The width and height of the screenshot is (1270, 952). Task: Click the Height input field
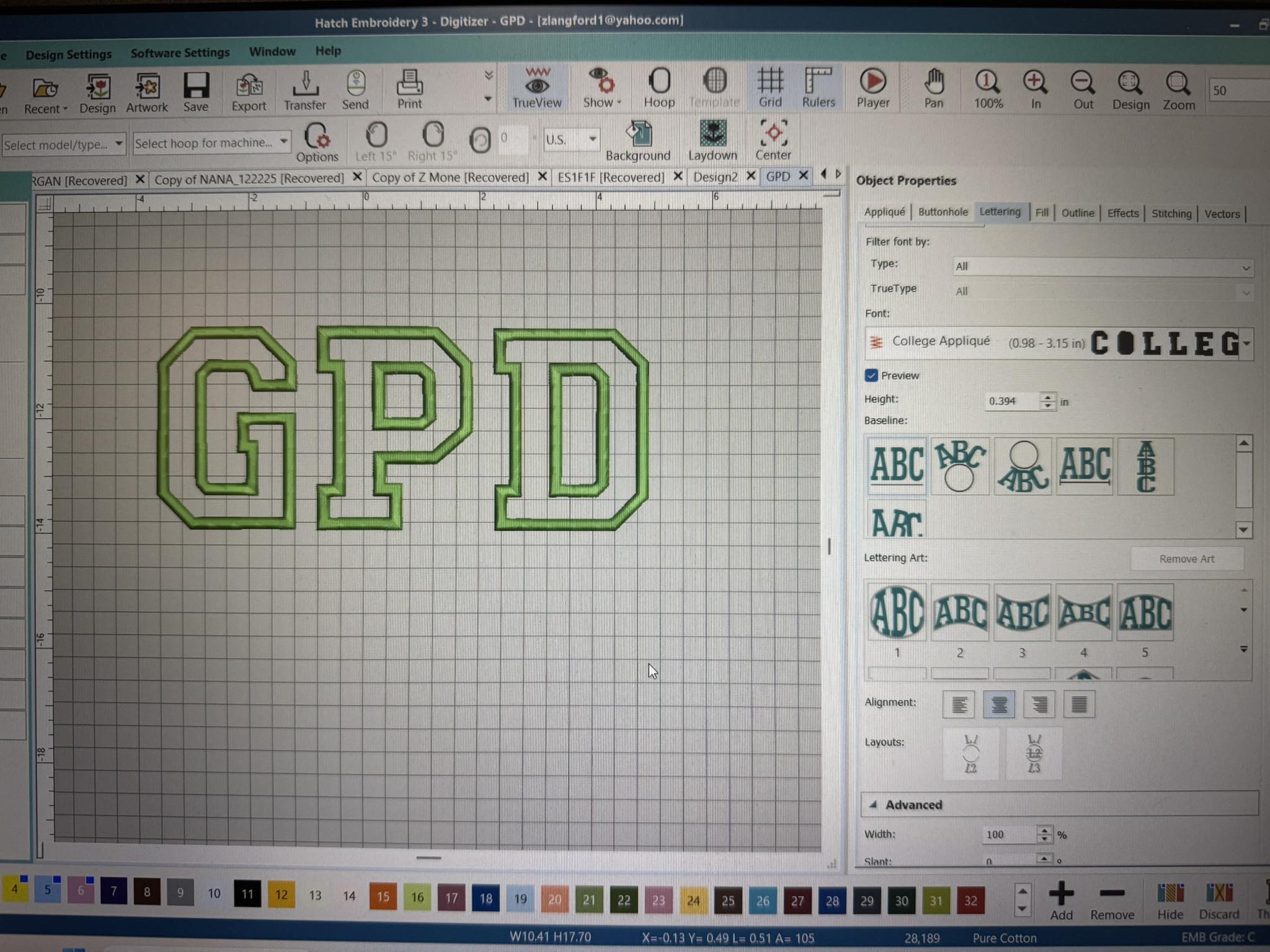[x=1011, y=401]
